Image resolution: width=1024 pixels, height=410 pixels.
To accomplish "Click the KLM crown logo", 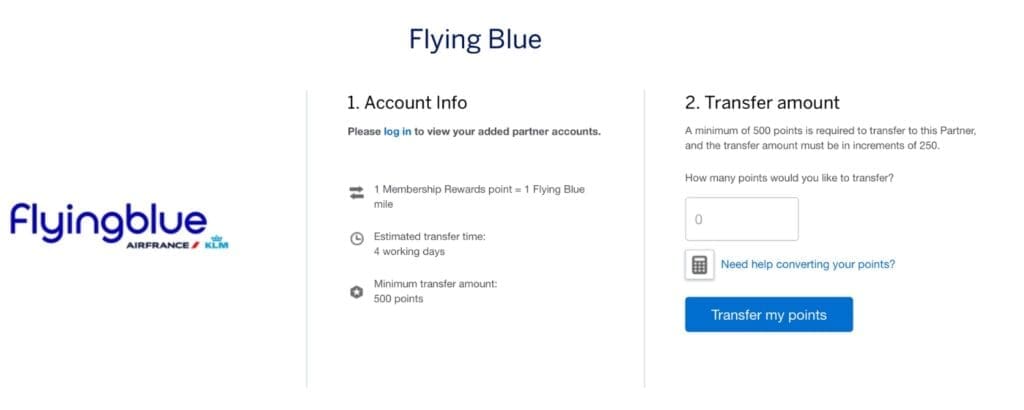I will 217,244.
